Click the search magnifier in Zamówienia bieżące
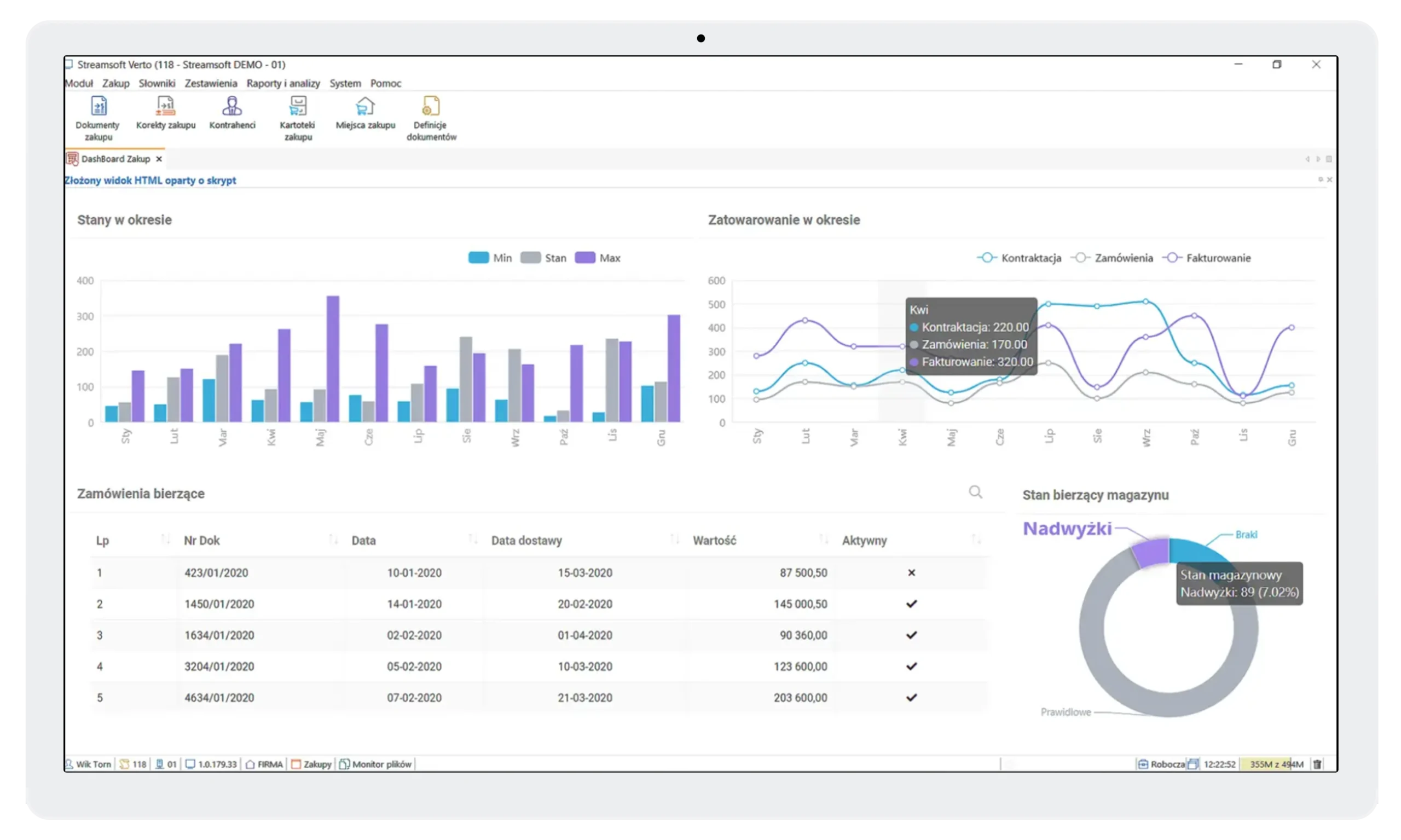This screenshot has width=1401, height=840. point(975,492)
